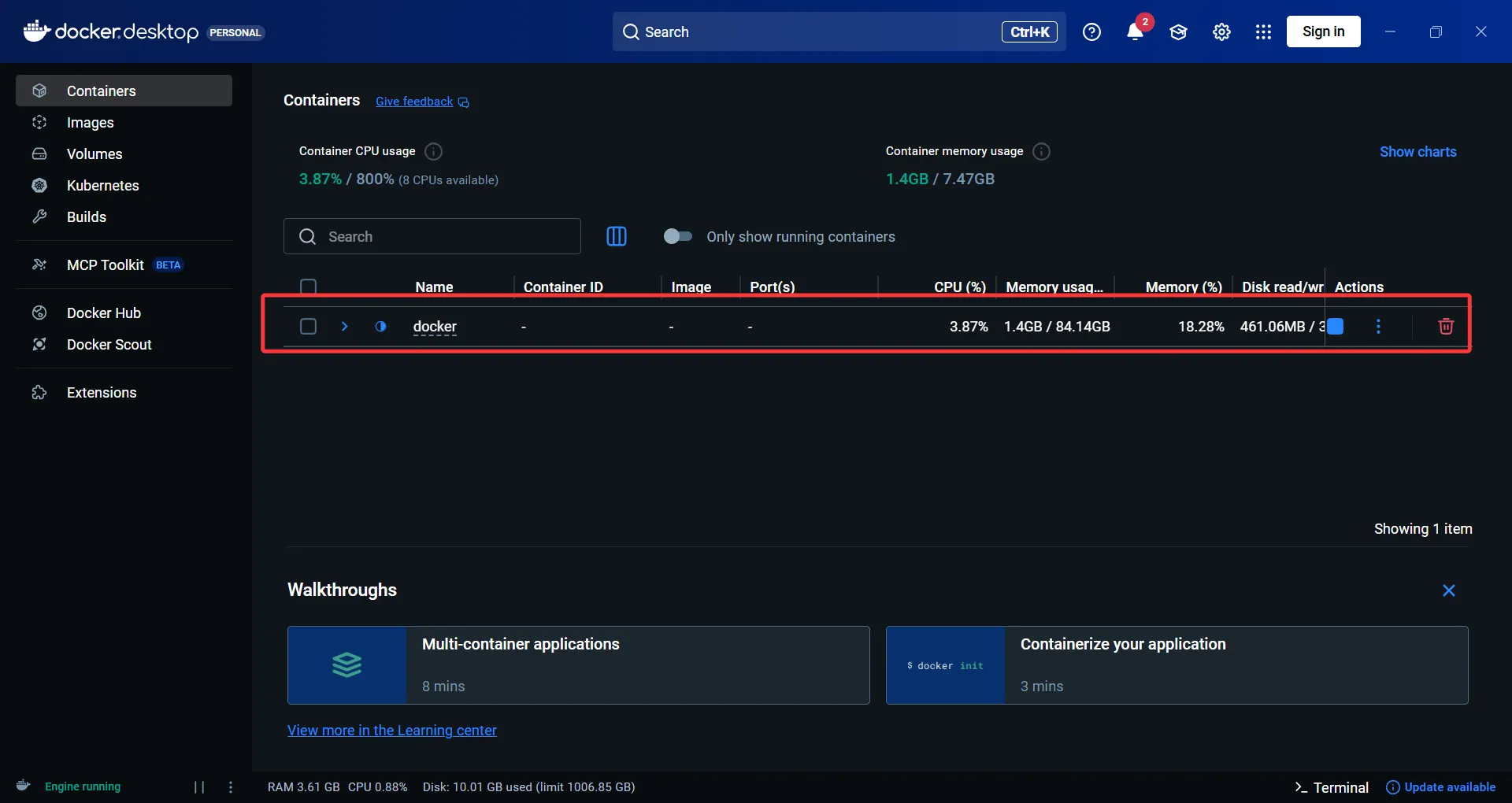
Task: Click the CPU usage info icon
Action: point(433,151)
